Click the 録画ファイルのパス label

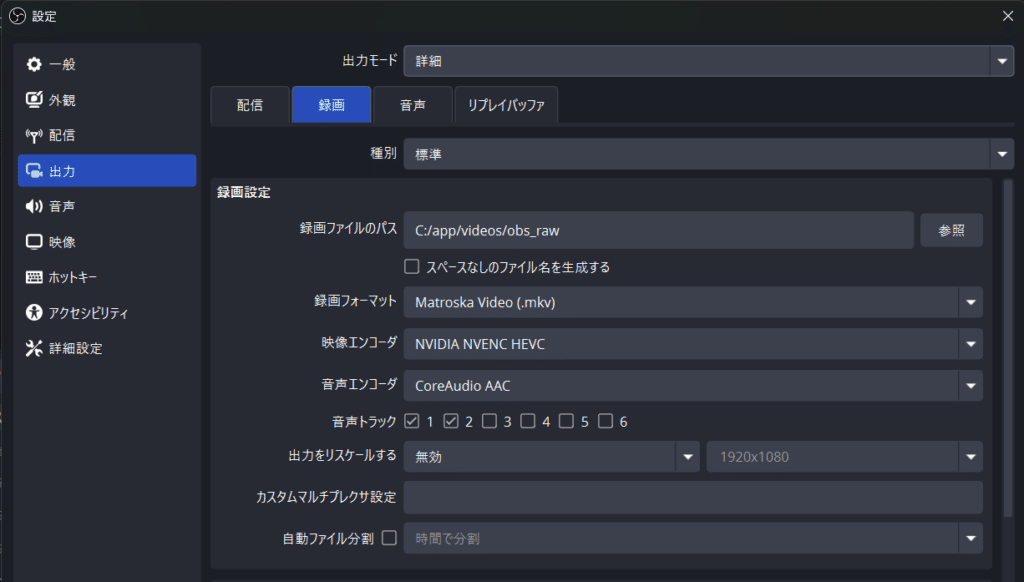pos(348,228)
